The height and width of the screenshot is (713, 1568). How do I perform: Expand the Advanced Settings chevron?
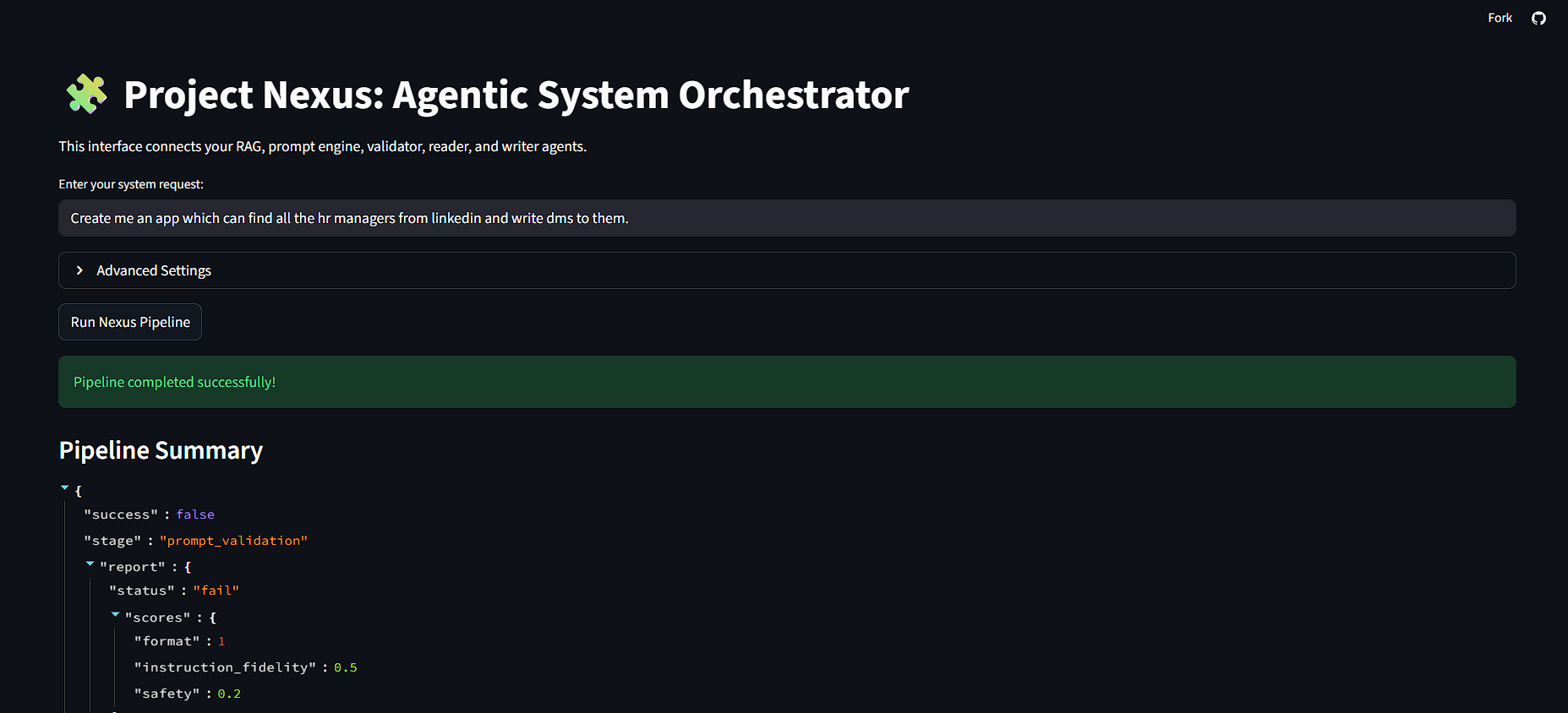(x=79, y=270)
